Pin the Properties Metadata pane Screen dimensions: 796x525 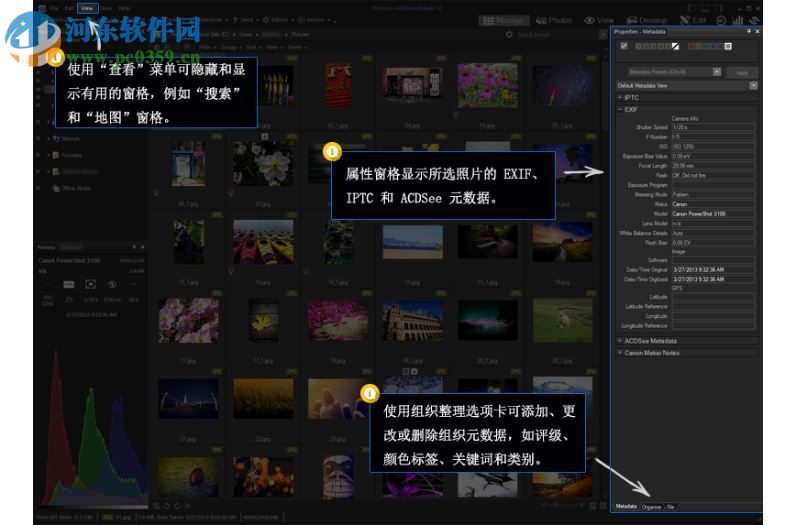pos(748,31)
